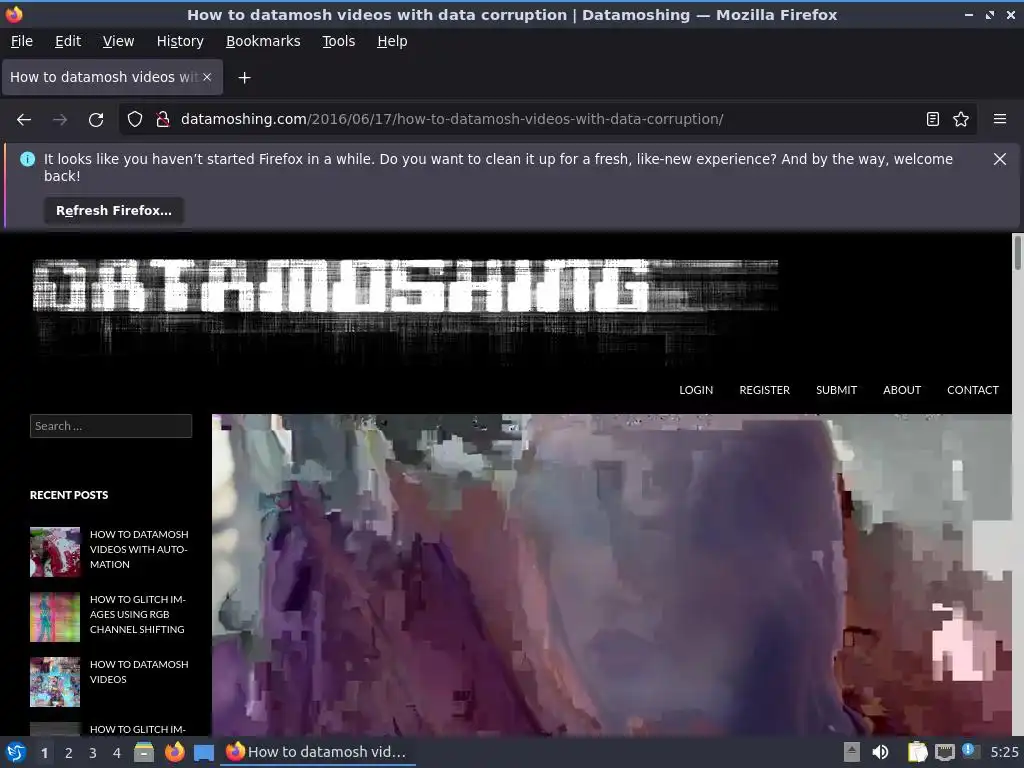
Task: Open removable media eject tray icon
Action: [x=852, y=752]
